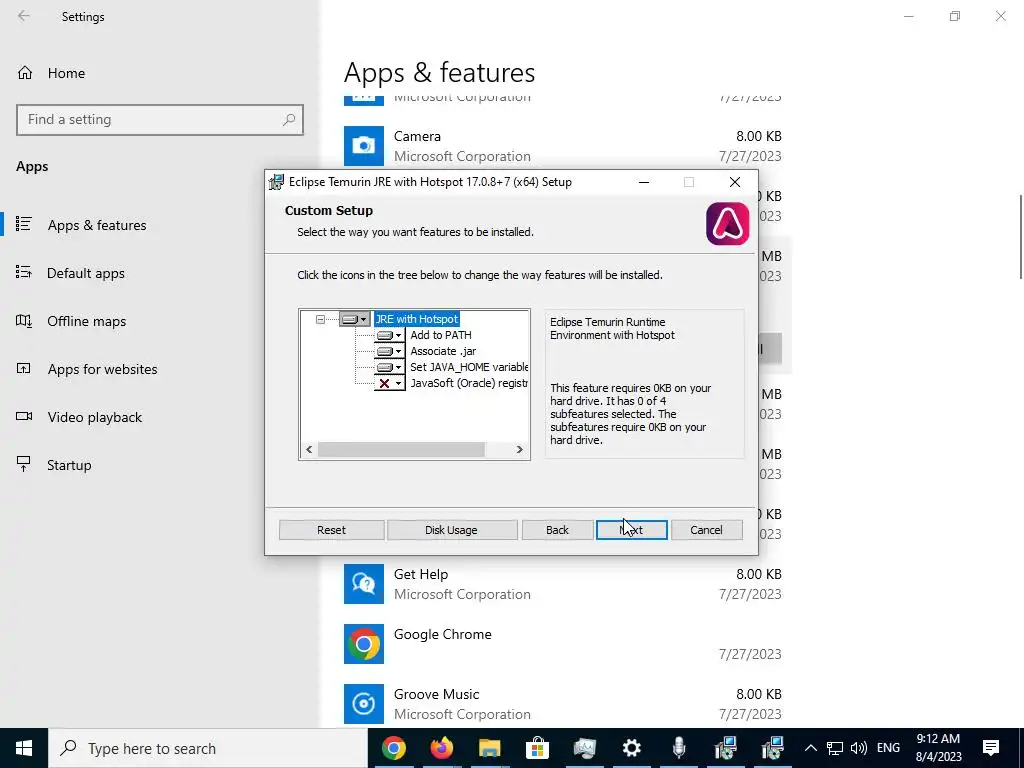The image size is (1024, 768).
Task: Open Offline maps in Settings sidebar
Action: 86,321
